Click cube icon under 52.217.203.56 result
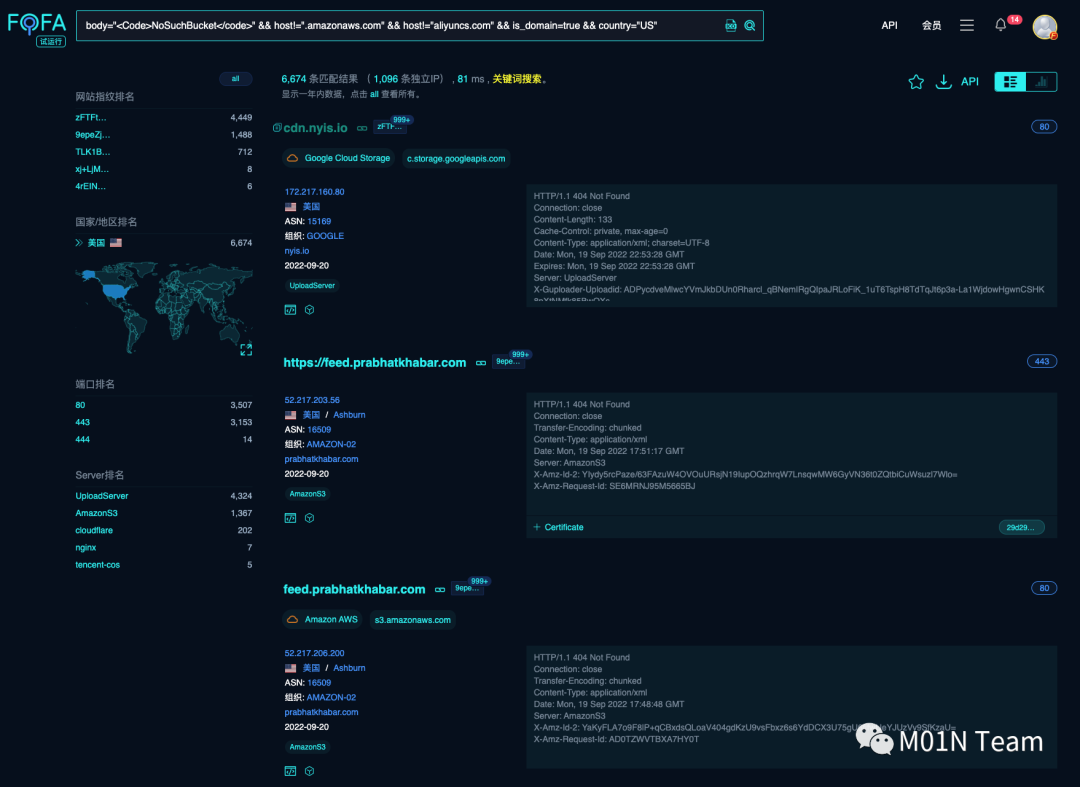Image resolution: width=1080 pixels, height=787 pixels. pos(309,518)
